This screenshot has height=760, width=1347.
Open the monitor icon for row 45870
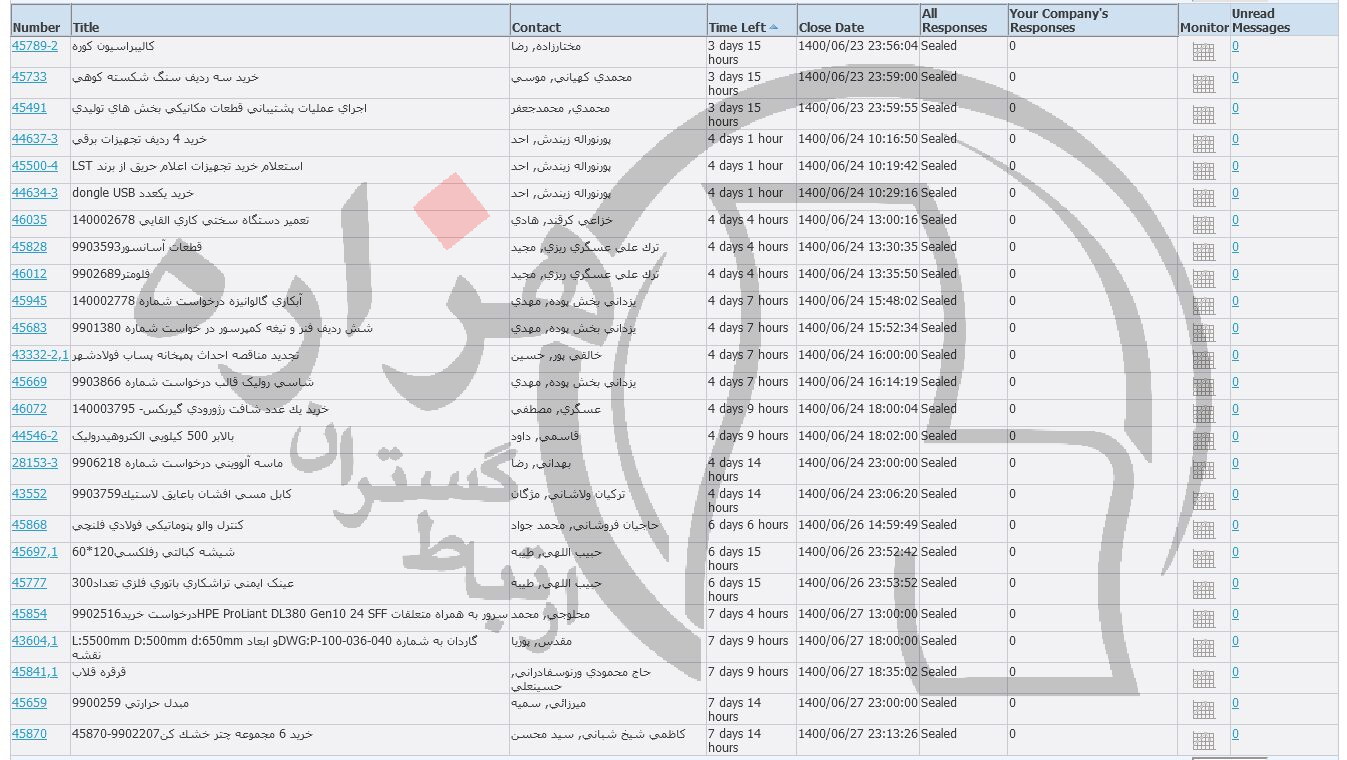pos(1203,741)
